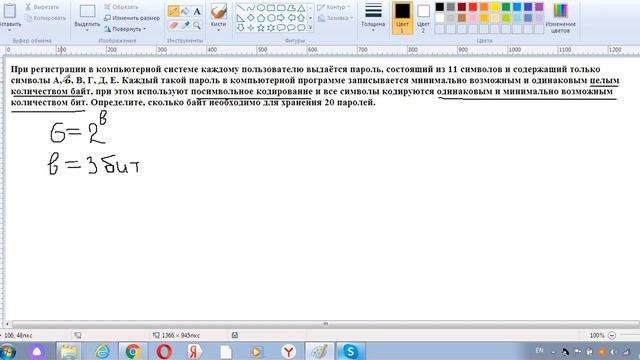Click the EN language indicator in tray

(x=539, y=351)
